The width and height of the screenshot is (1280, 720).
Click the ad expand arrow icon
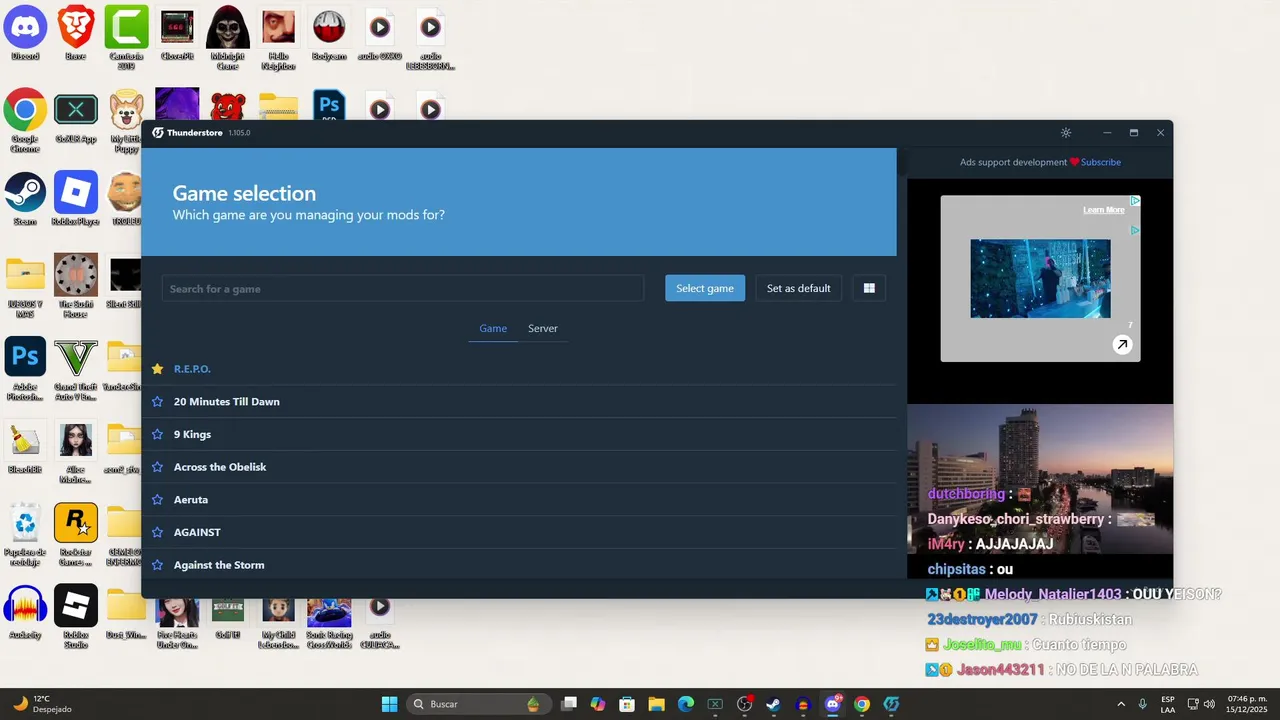(1122, 345)
